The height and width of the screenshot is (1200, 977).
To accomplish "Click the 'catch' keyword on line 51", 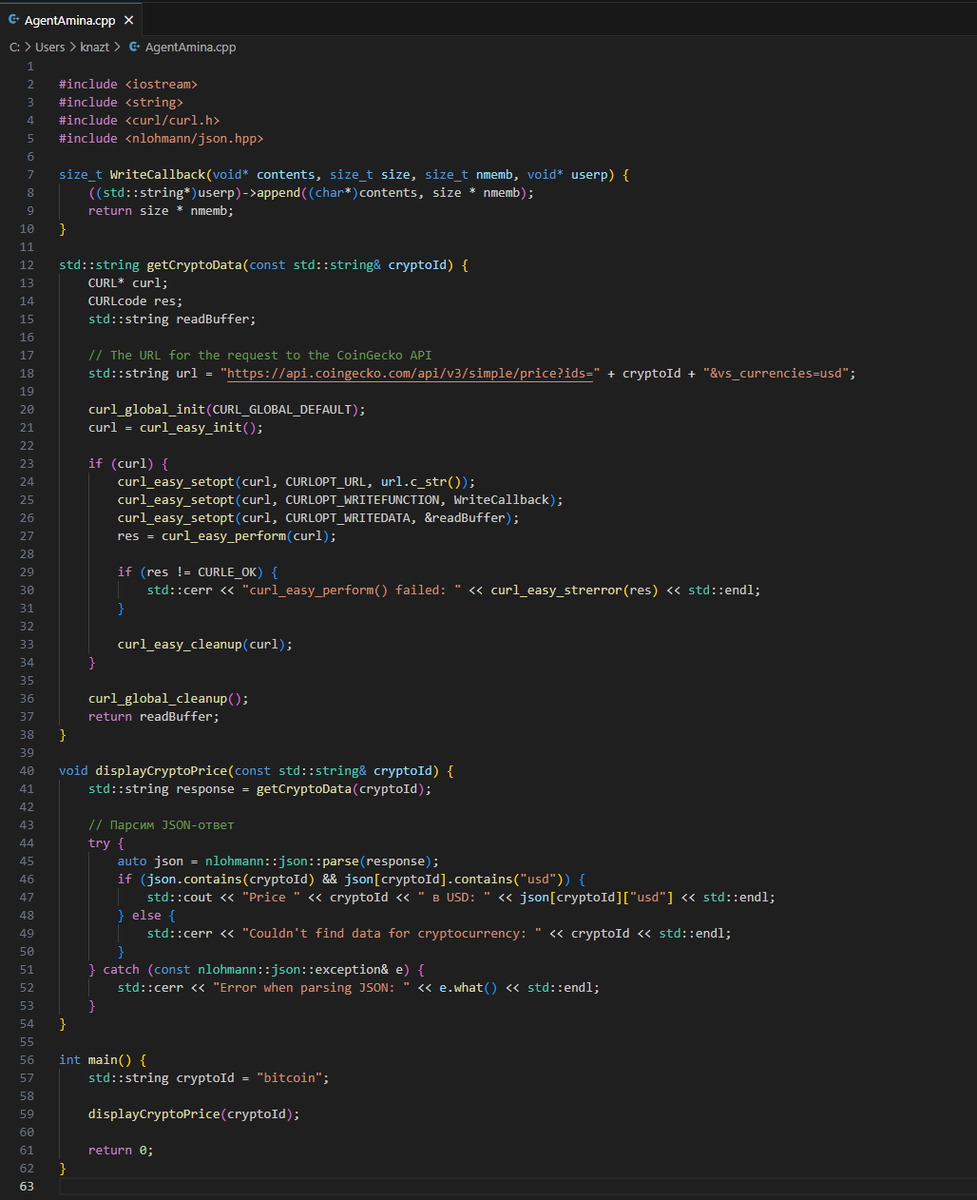I will pos(121,970).
